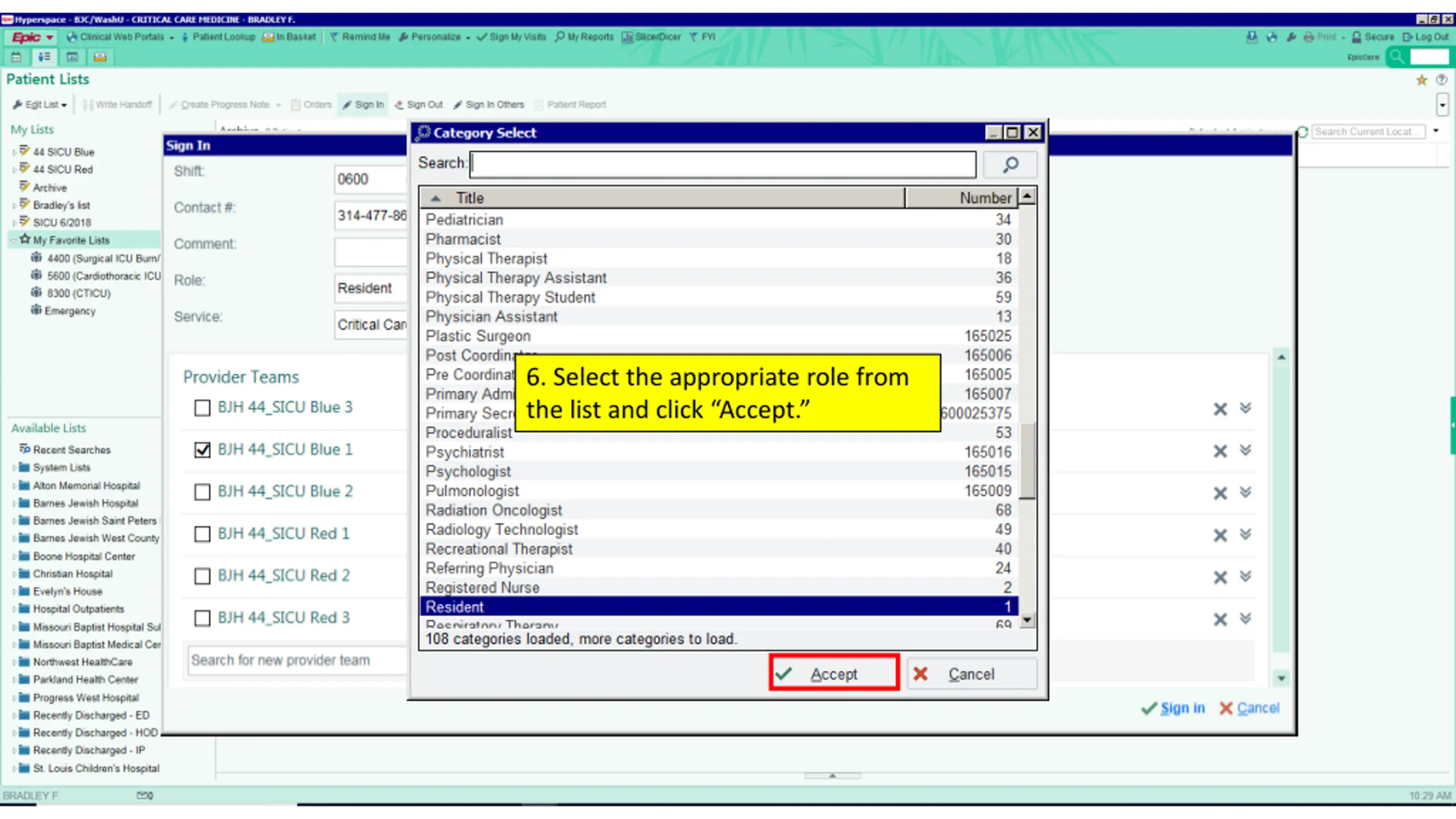The image size is (1456, 819).
Task: Collapse My Favorite Lists
Action: tap(14, 241)
